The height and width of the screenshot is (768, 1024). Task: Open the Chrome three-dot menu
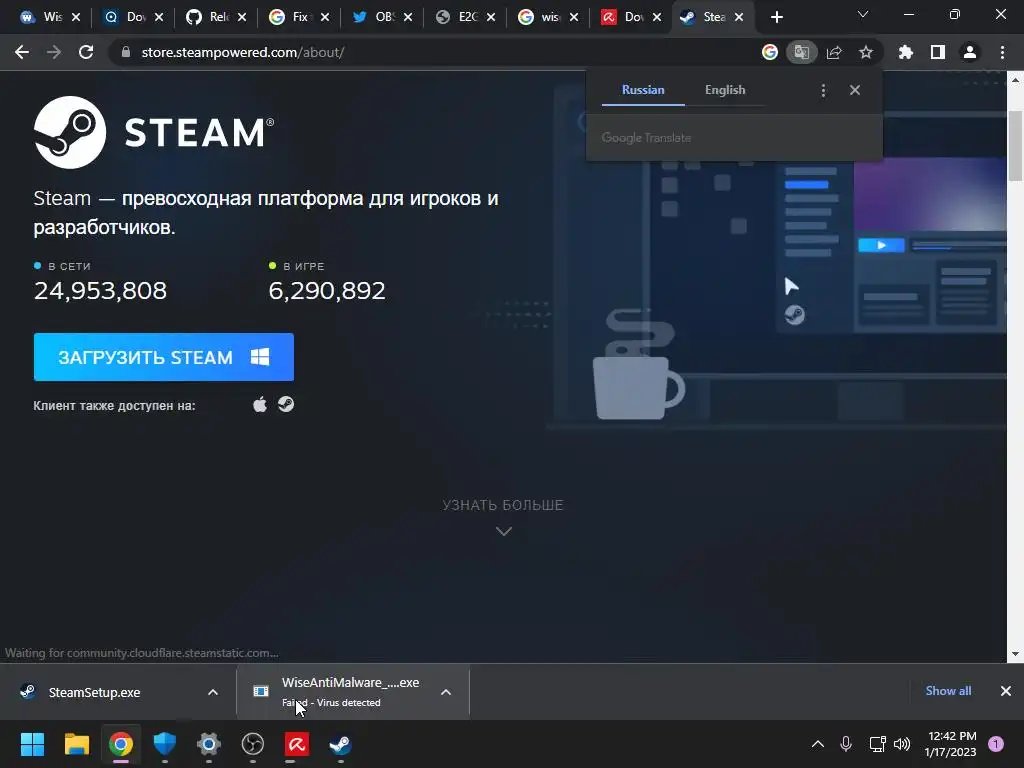pos(1002,52)
